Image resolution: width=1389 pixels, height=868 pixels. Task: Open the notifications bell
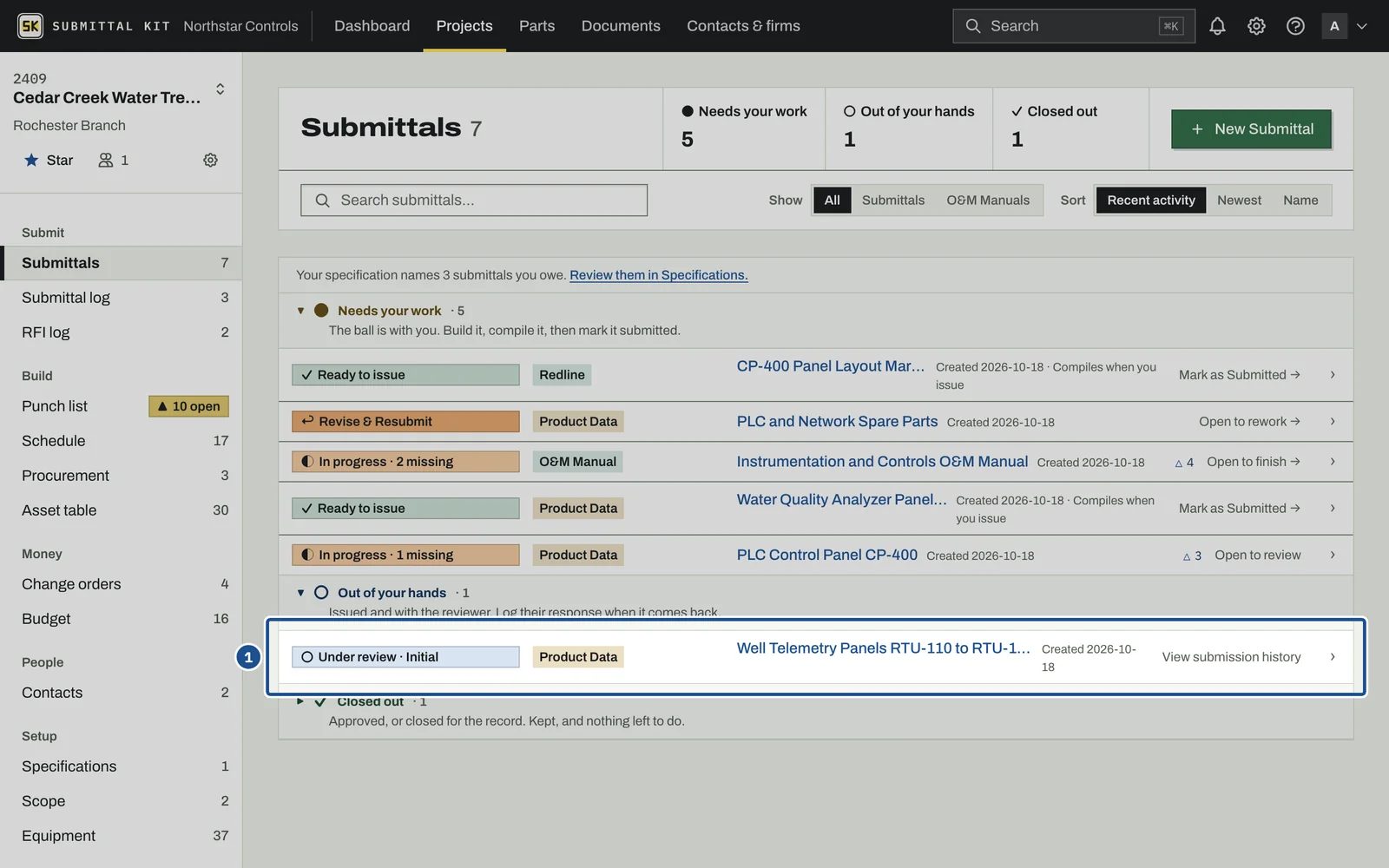(1217, 26)
